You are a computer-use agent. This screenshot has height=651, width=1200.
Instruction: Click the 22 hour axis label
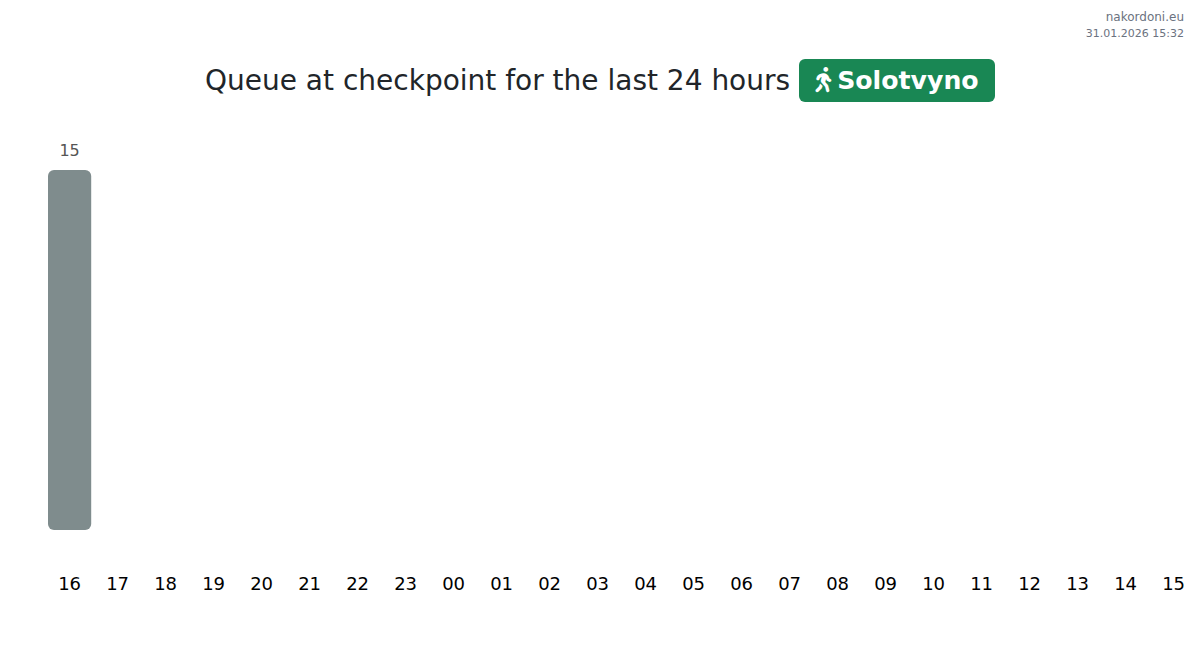(x=357, y=584)
